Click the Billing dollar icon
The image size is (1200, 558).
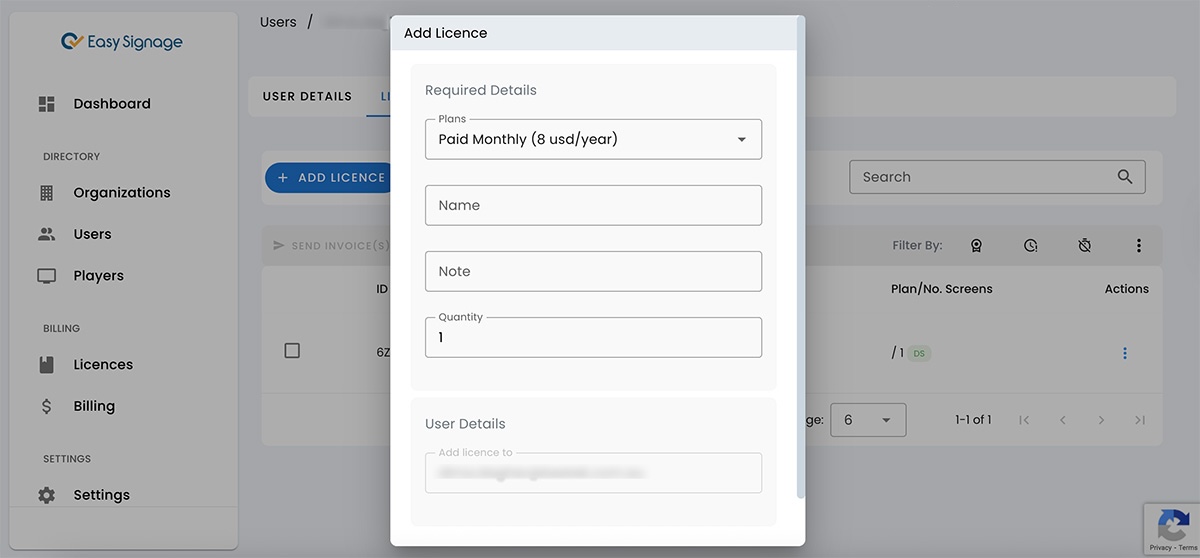tap(46, 406)
